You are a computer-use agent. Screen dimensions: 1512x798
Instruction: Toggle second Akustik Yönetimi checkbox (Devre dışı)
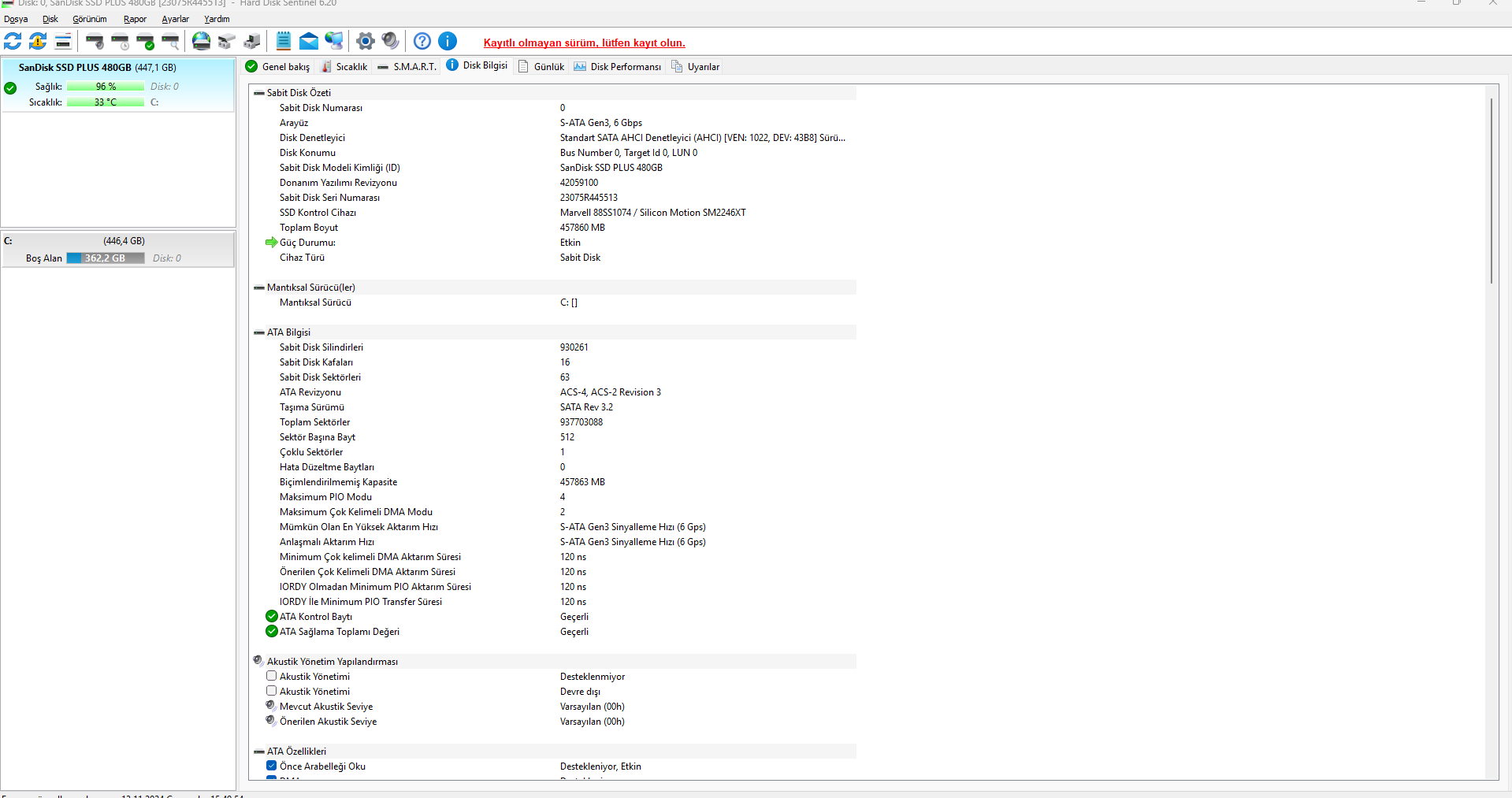[x=271, y=691]
